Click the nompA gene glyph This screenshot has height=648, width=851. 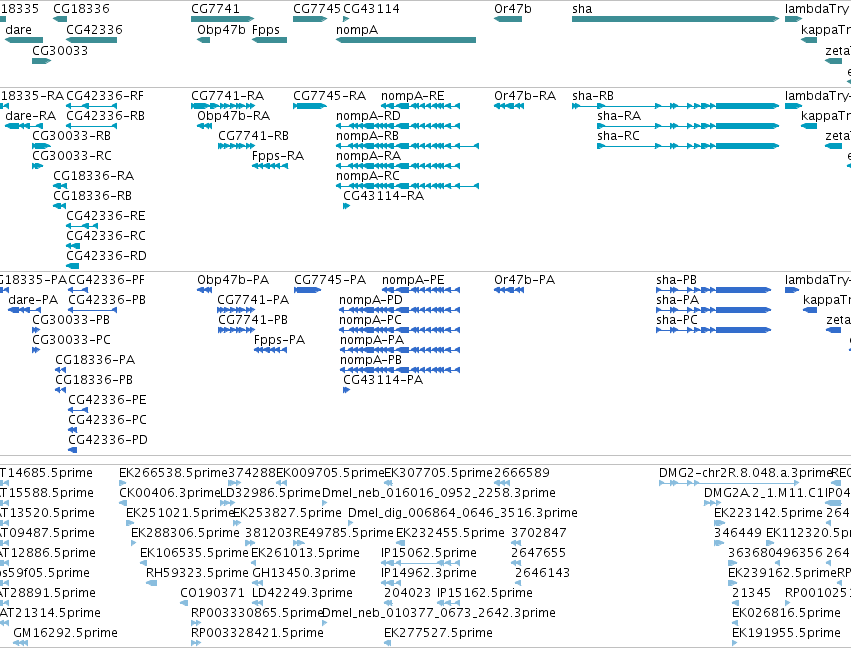pos(406,40)
